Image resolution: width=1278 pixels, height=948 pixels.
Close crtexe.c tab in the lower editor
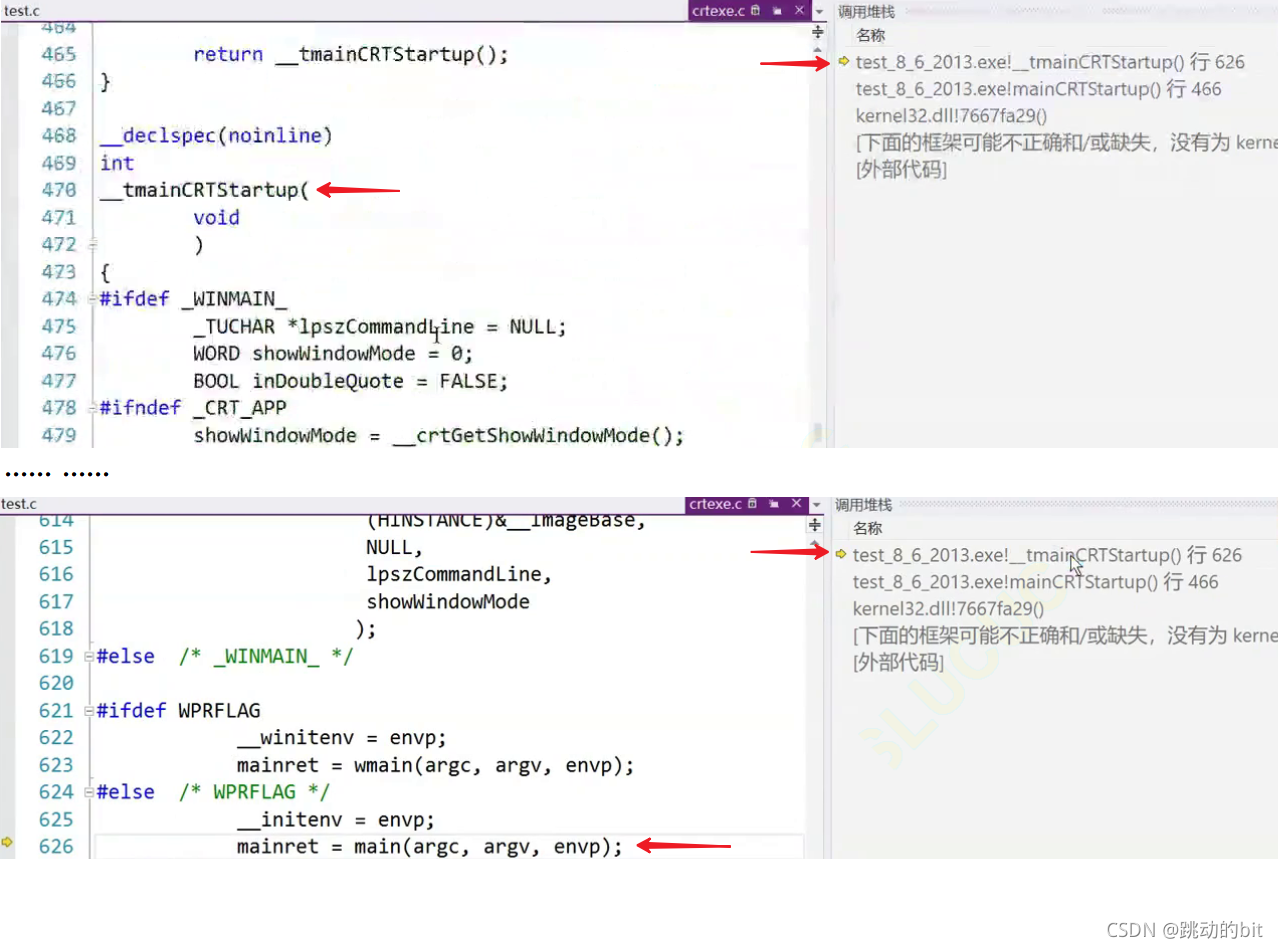pyautogui.click(x=797, y=504)
